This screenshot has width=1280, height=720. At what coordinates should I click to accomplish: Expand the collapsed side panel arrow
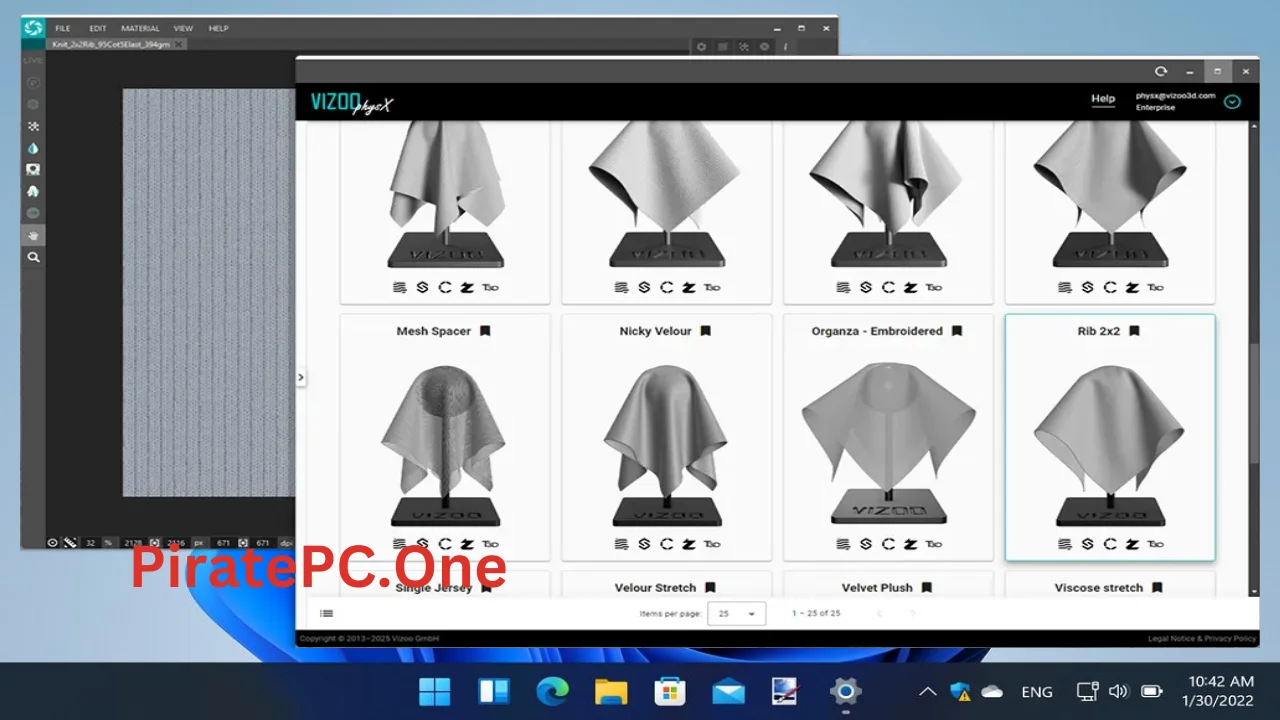tap(301, 377)
